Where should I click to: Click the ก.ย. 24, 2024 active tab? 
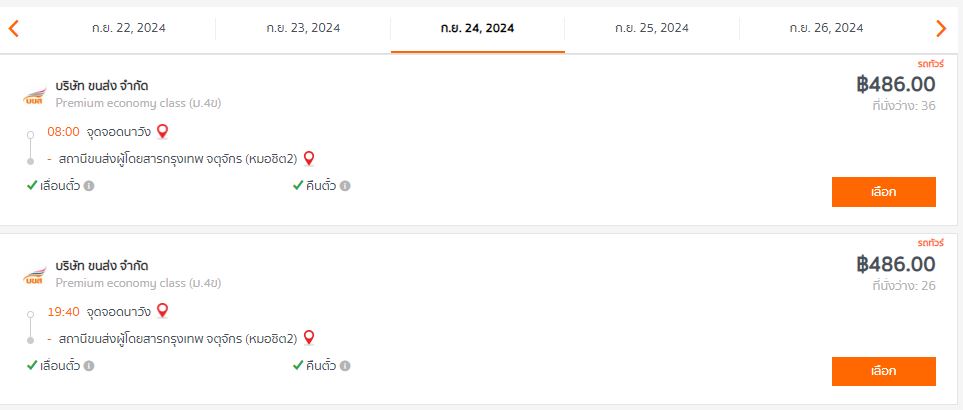point(477,28)
